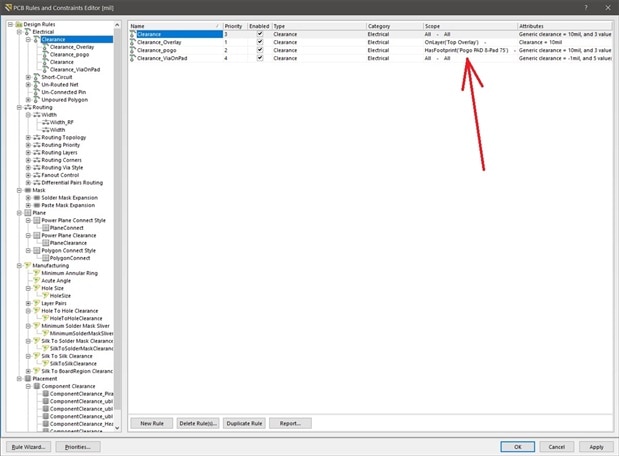Click the Routing category icon in tree
619x456 pixels.
coord(28,107)
